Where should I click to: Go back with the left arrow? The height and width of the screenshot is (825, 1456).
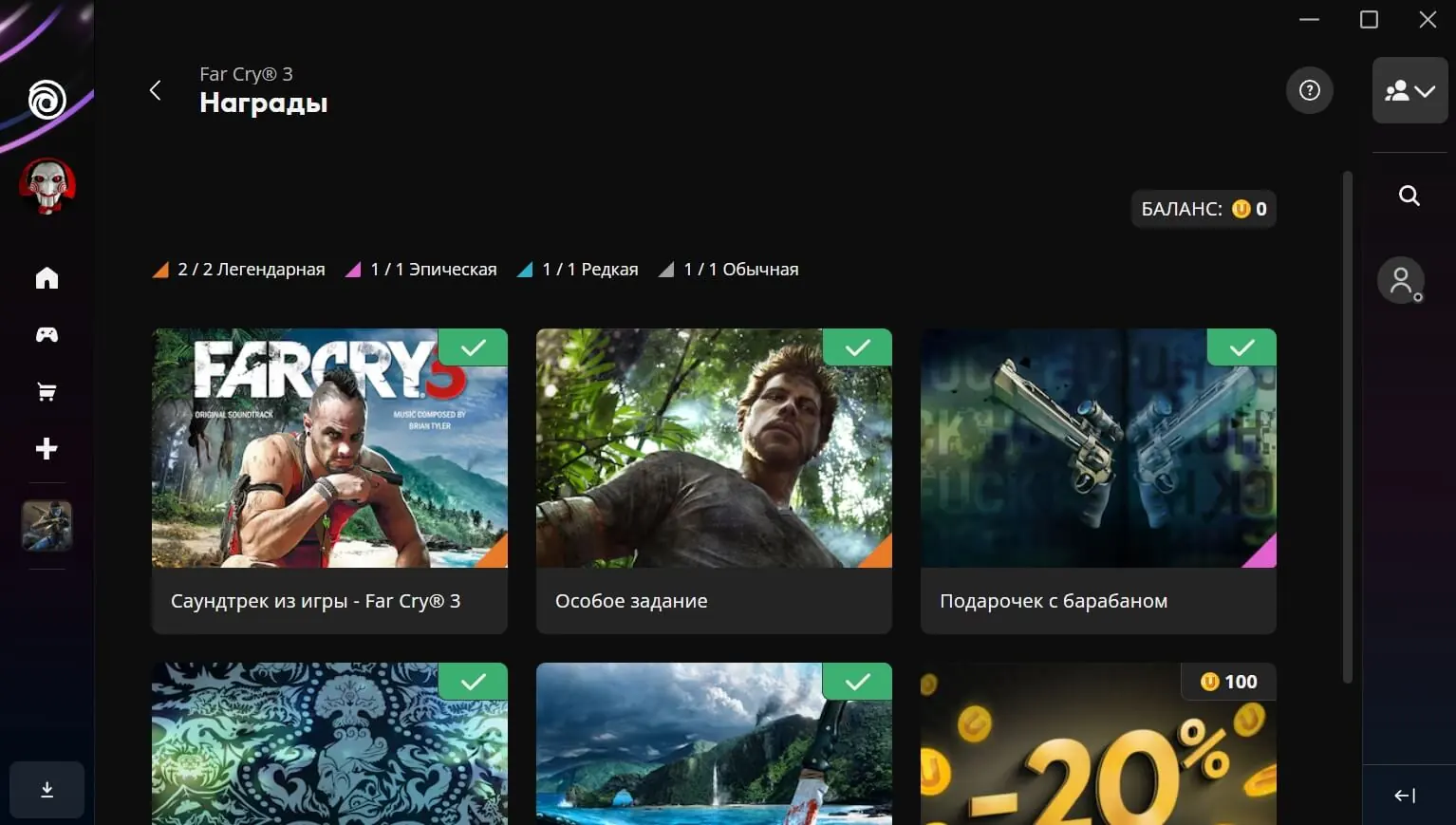[x=156, y=90]
